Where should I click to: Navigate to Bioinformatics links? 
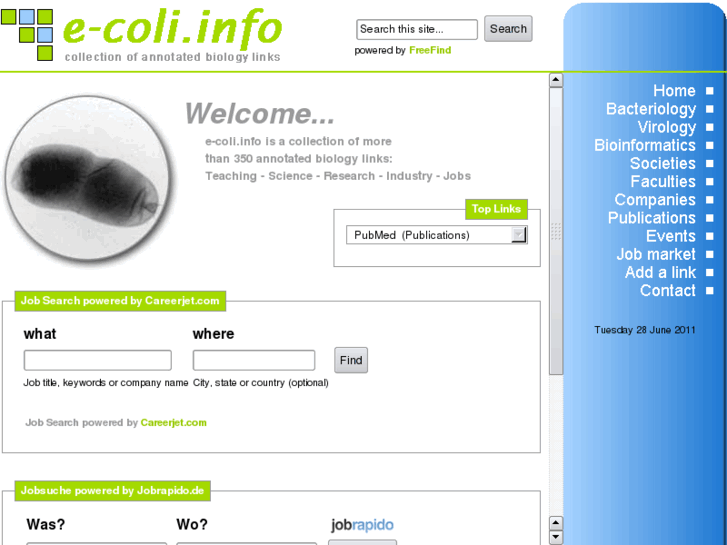click(645, 145)
